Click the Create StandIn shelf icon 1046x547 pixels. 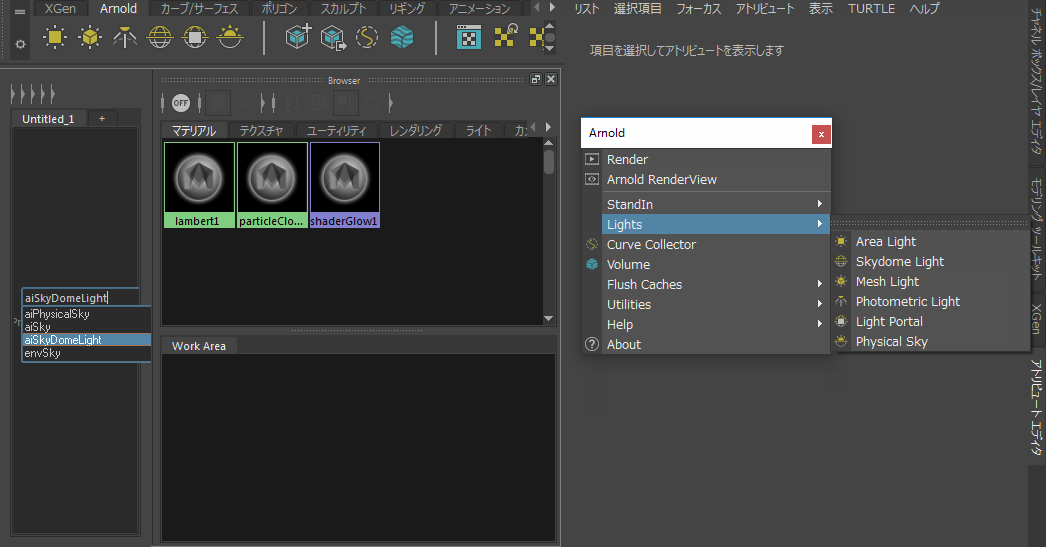298,37
